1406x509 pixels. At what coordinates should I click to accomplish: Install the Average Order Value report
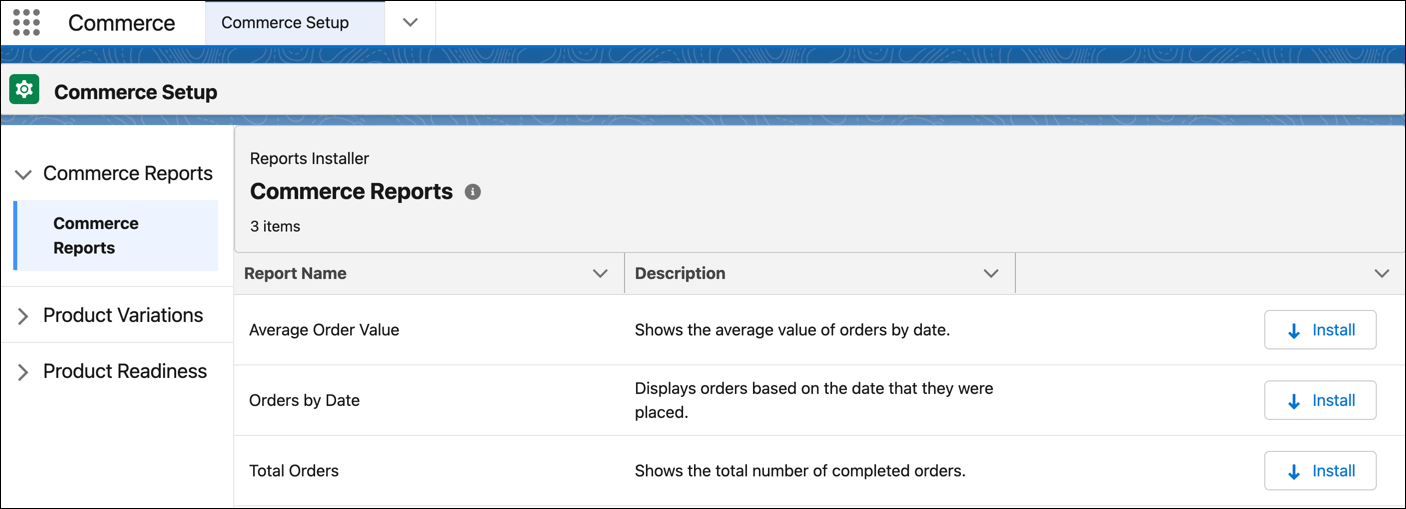pyautogui.click(x=1320, y=330)
